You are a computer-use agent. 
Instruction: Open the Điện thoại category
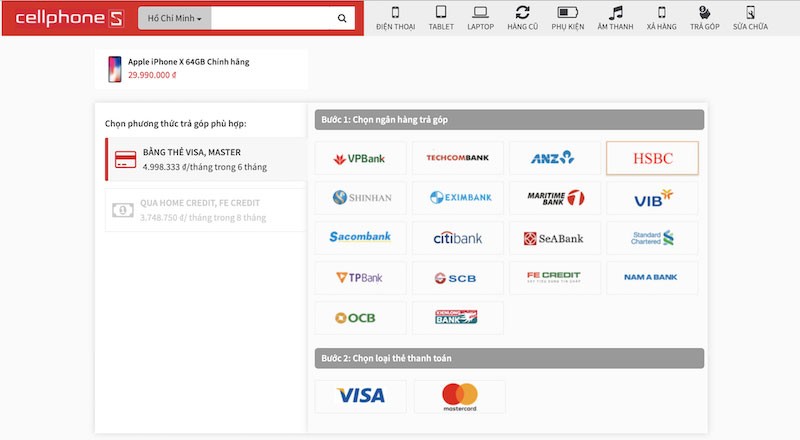pyautogui.click(x=395, y=18)
